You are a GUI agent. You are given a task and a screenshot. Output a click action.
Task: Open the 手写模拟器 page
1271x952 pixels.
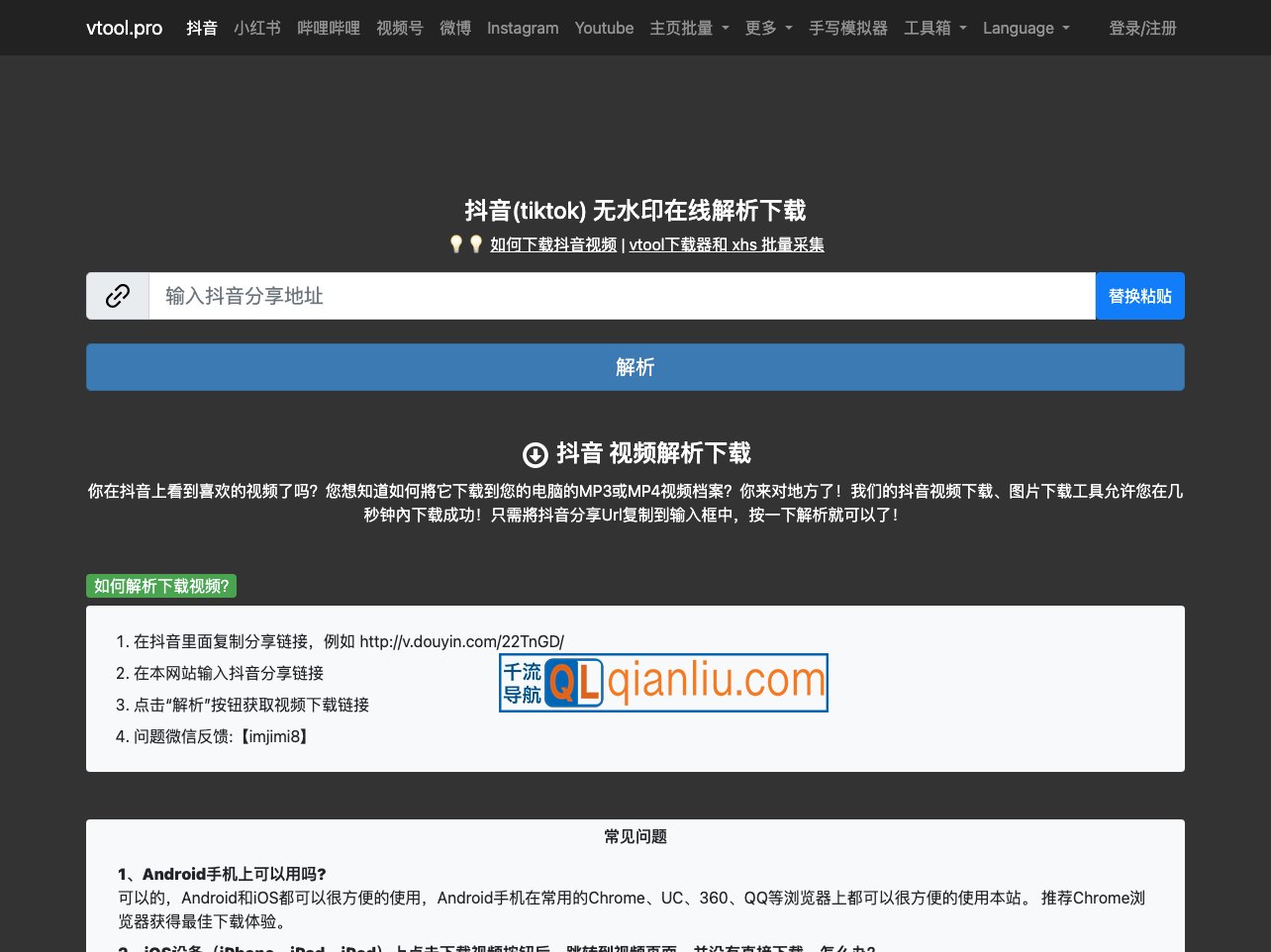coord(848,28)
